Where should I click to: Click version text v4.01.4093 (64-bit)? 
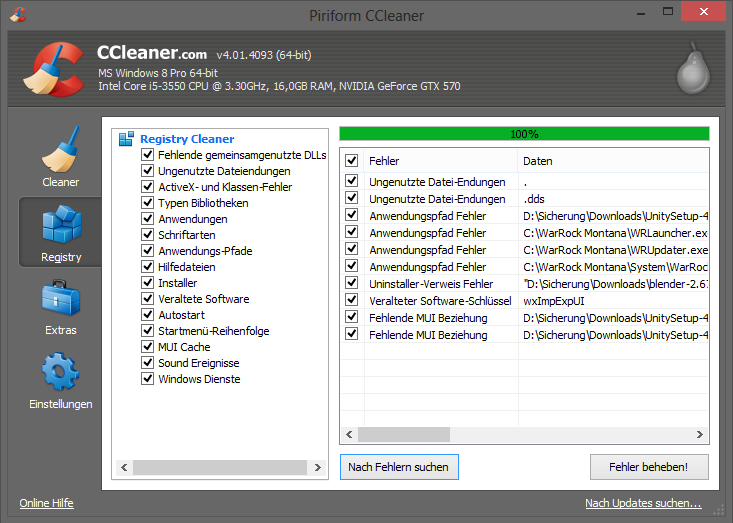tap(264, 55)
